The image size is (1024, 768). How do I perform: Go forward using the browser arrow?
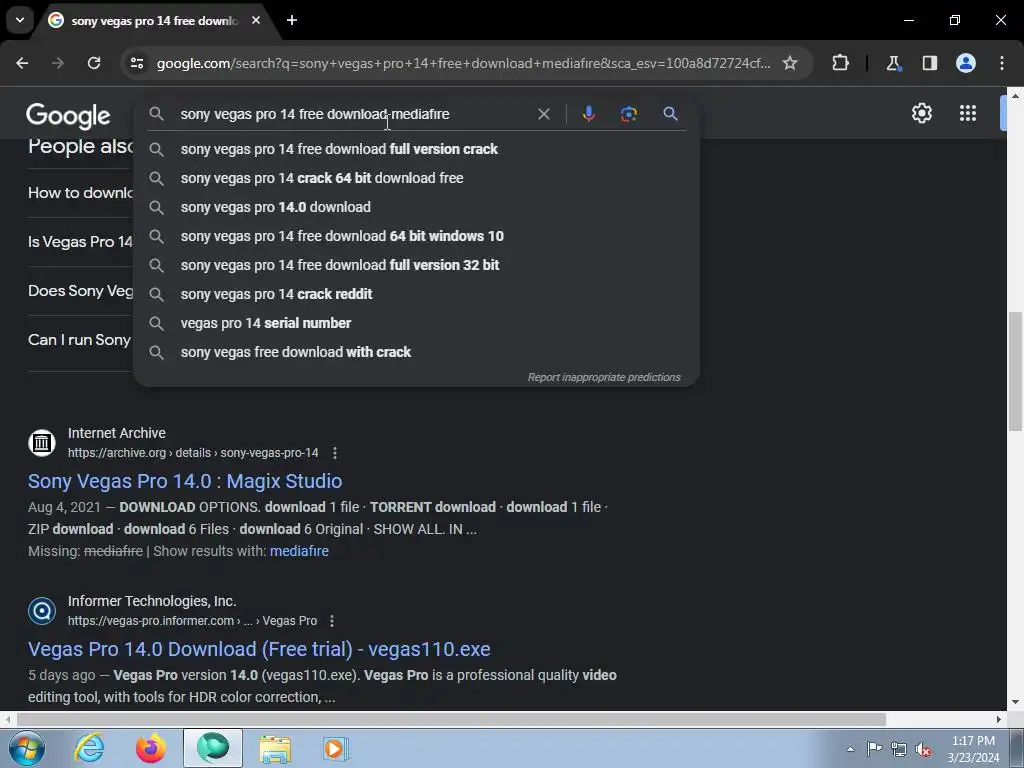58,63
